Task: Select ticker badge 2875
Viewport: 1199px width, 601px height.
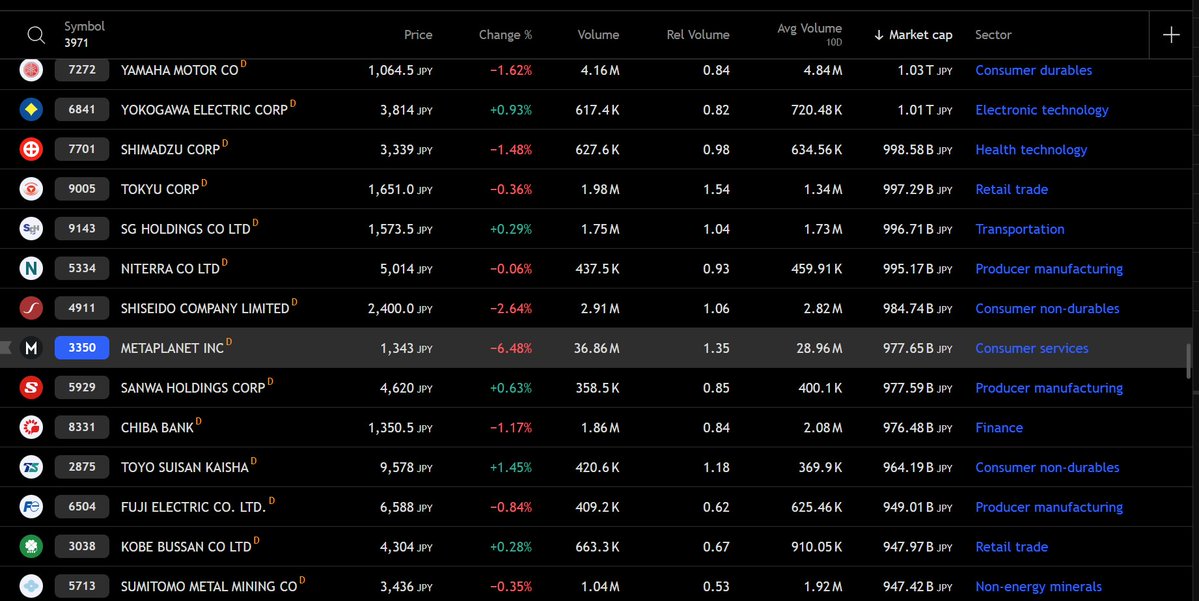Action: [82, 467]
